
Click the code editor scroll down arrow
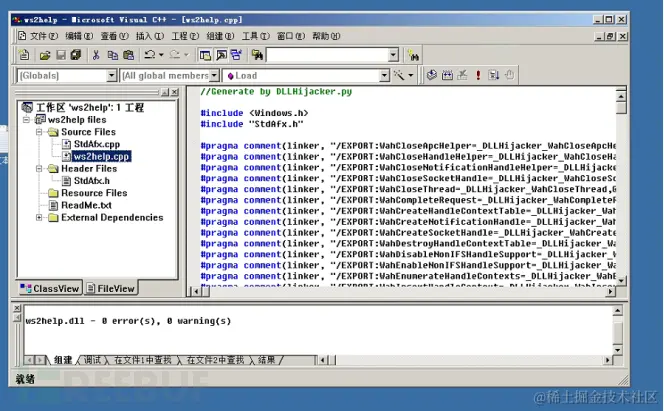(x=621, y=280)
